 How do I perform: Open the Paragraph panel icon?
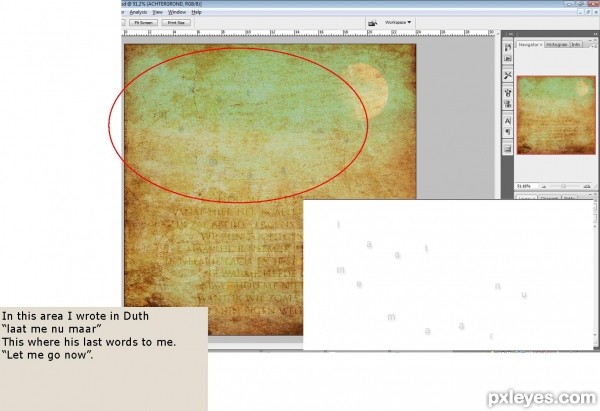(508, 132)
